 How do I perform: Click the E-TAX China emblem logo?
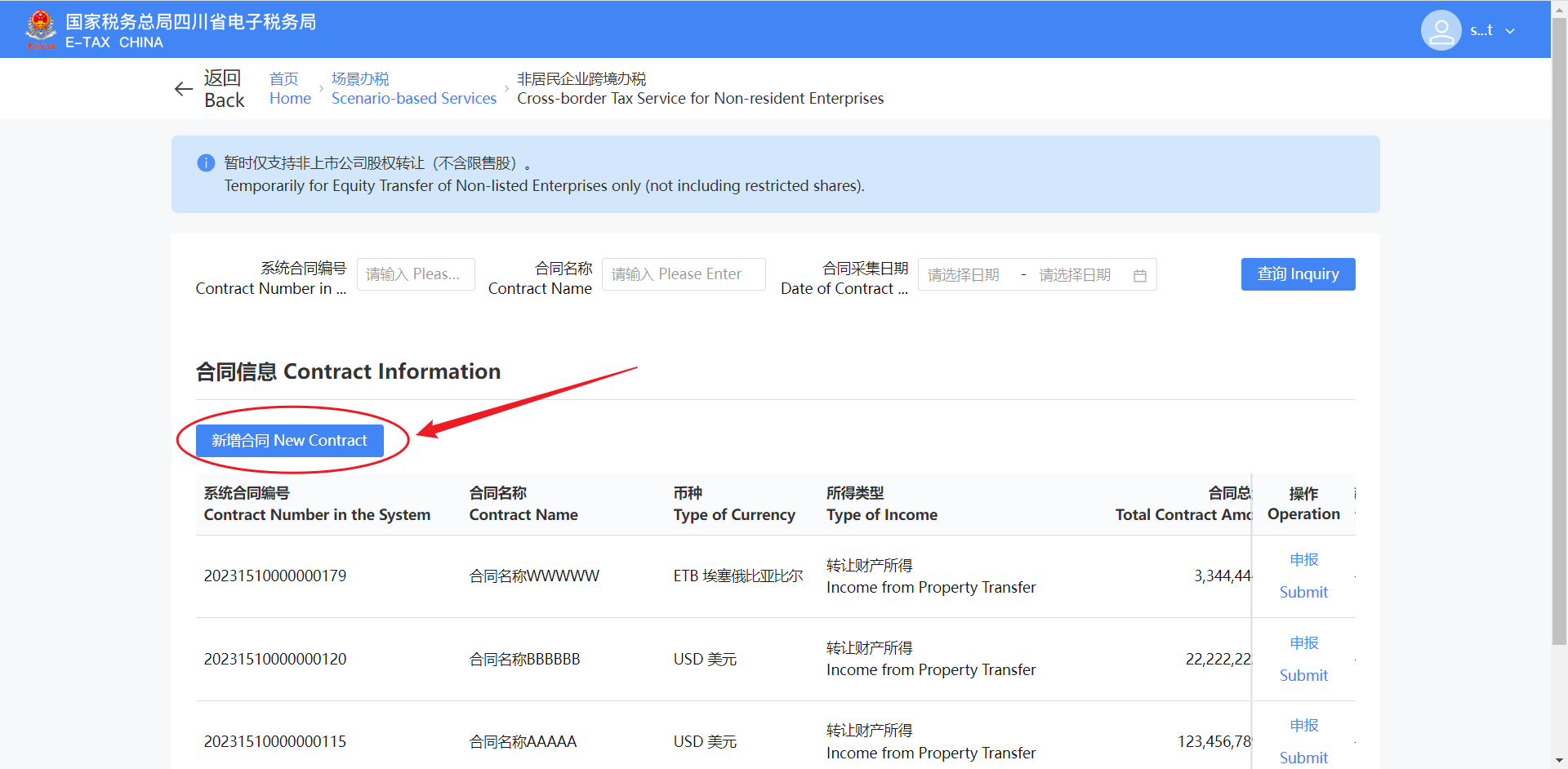click(x=40, y=29)
